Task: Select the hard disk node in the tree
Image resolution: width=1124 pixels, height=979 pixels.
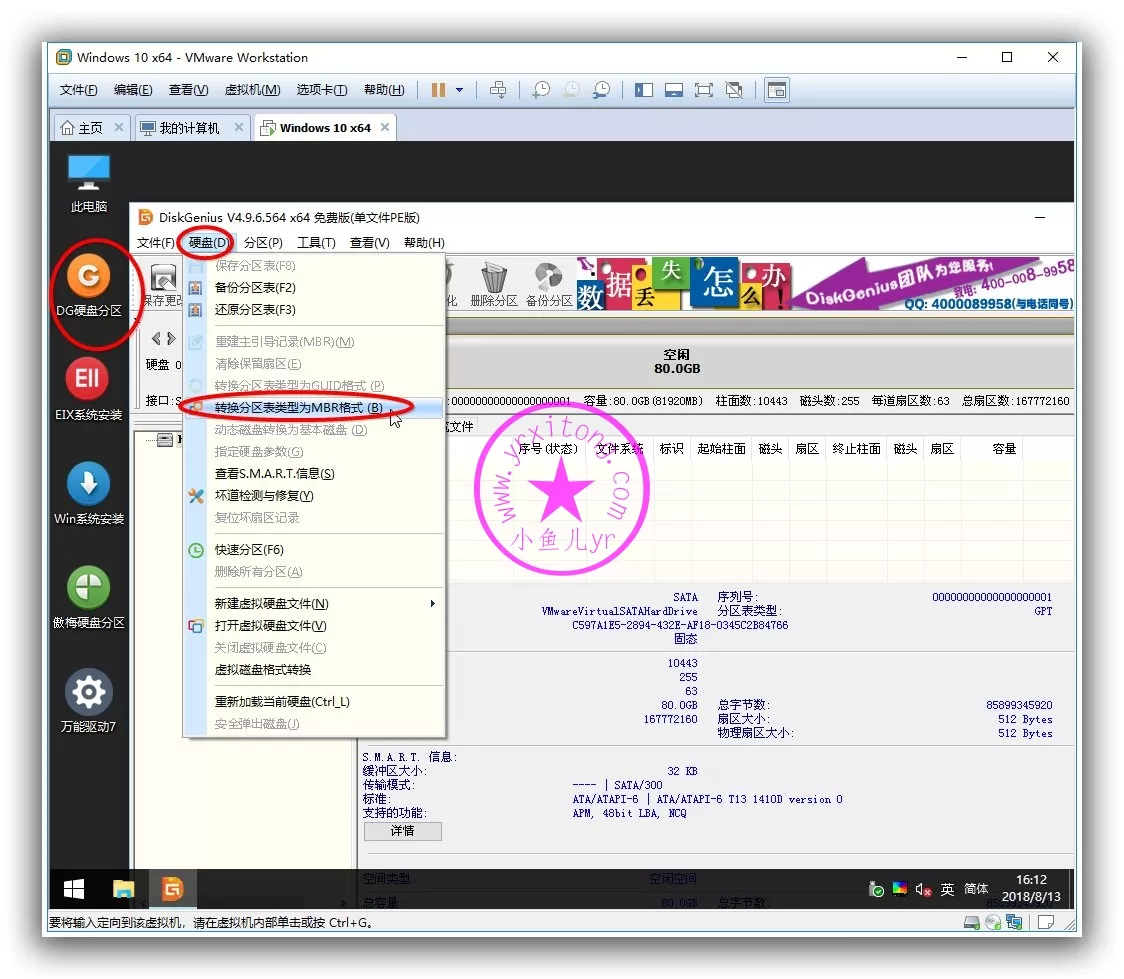Action: pyautogui.click(x=166, y=439)
